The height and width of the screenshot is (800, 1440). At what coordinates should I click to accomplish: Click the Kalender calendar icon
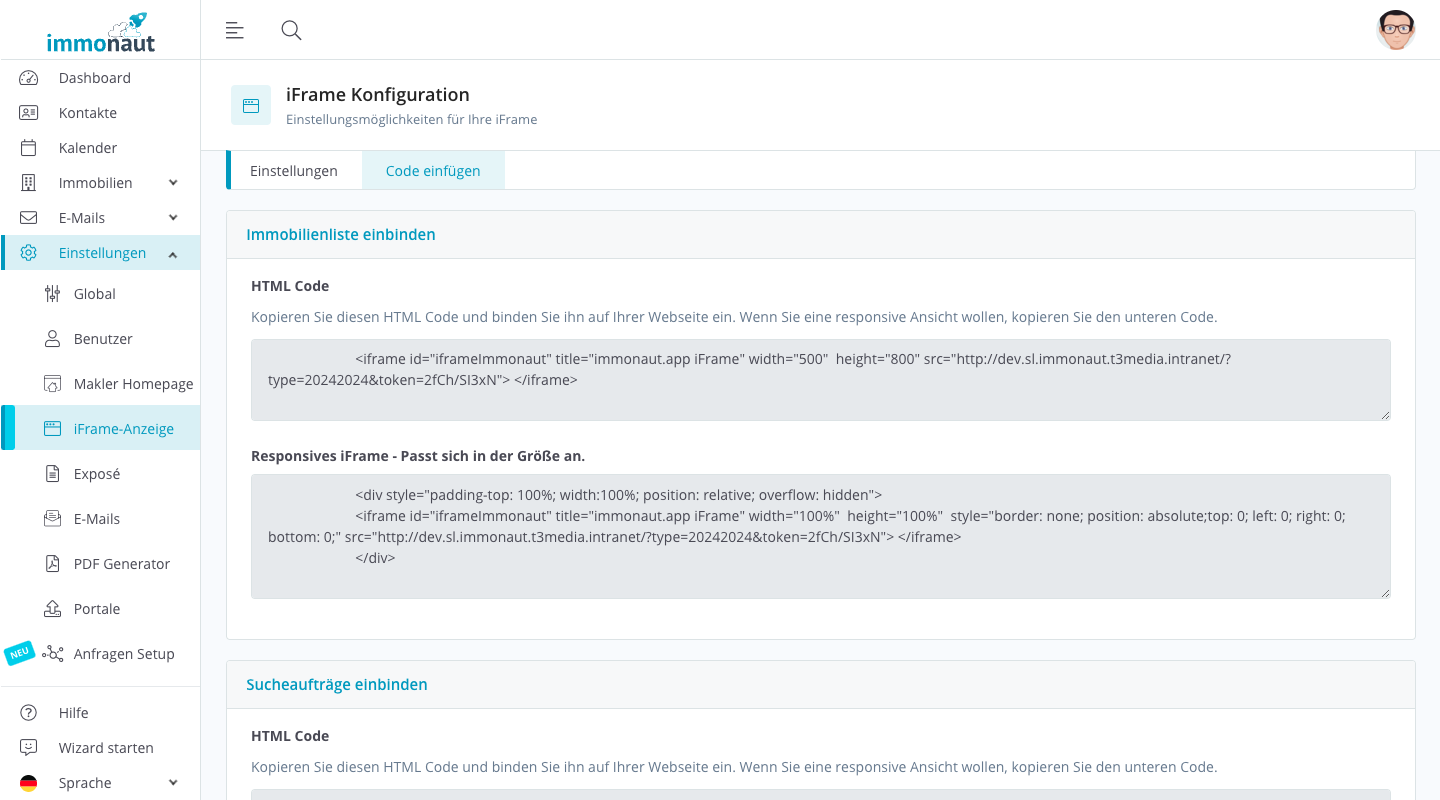tap(28, 148)
